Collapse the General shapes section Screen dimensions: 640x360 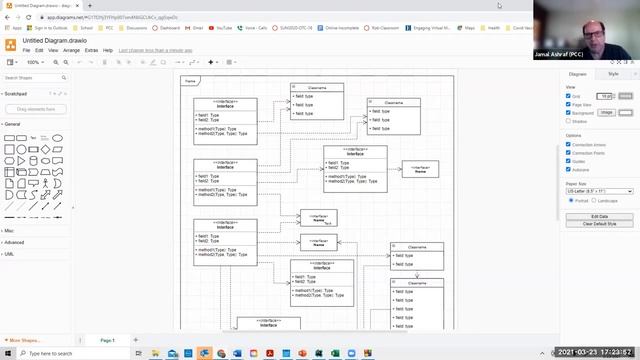click(x=11, y=124)
